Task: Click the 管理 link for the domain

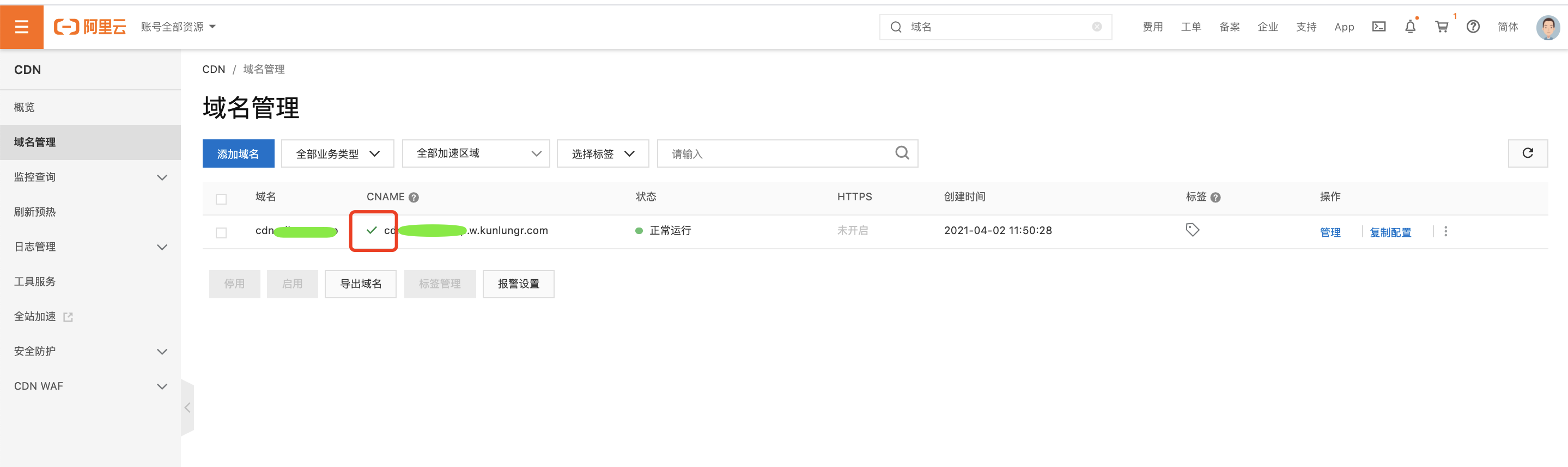Action: (x=1330, y=232)
